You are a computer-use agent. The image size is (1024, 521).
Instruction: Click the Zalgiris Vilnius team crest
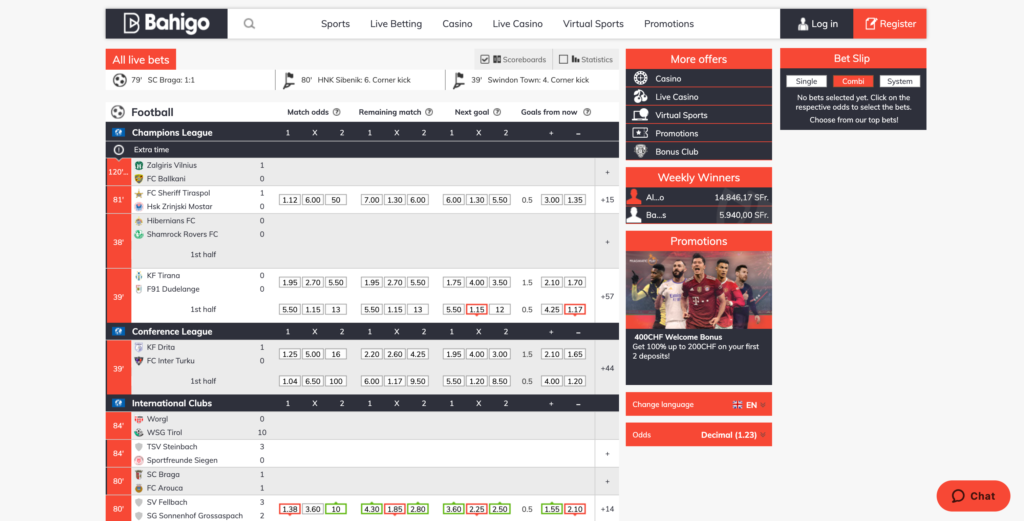138,166
